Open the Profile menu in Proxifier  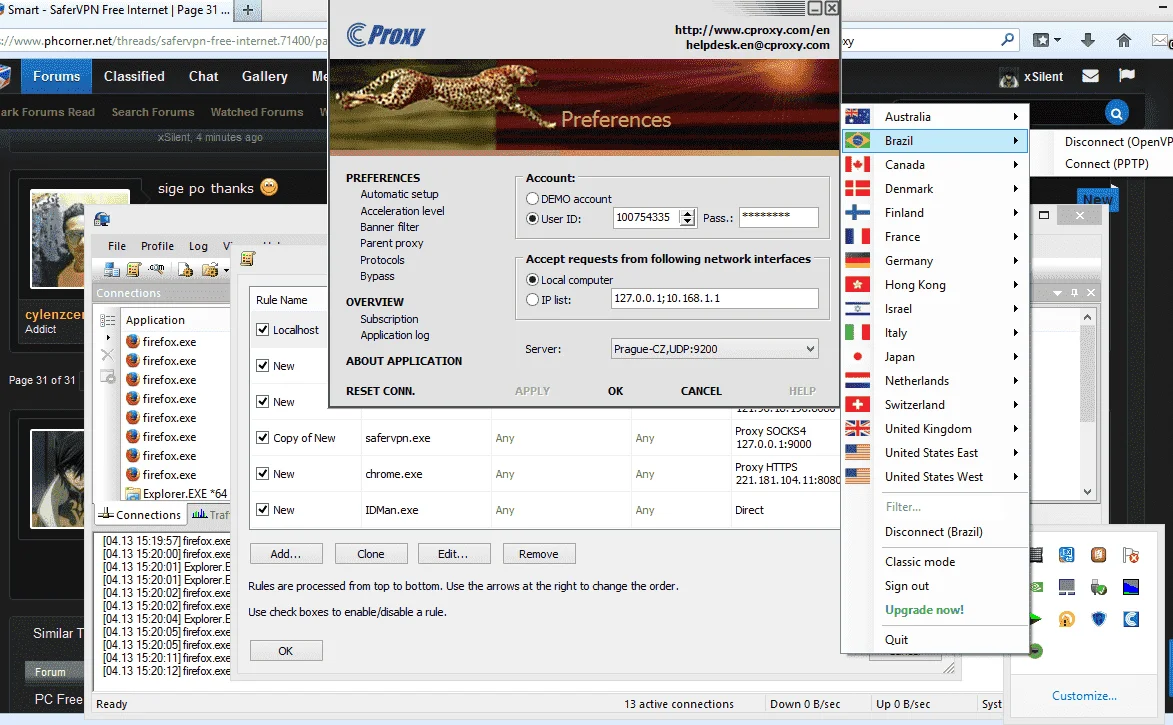pyautogui.click(x=157, y=245)
